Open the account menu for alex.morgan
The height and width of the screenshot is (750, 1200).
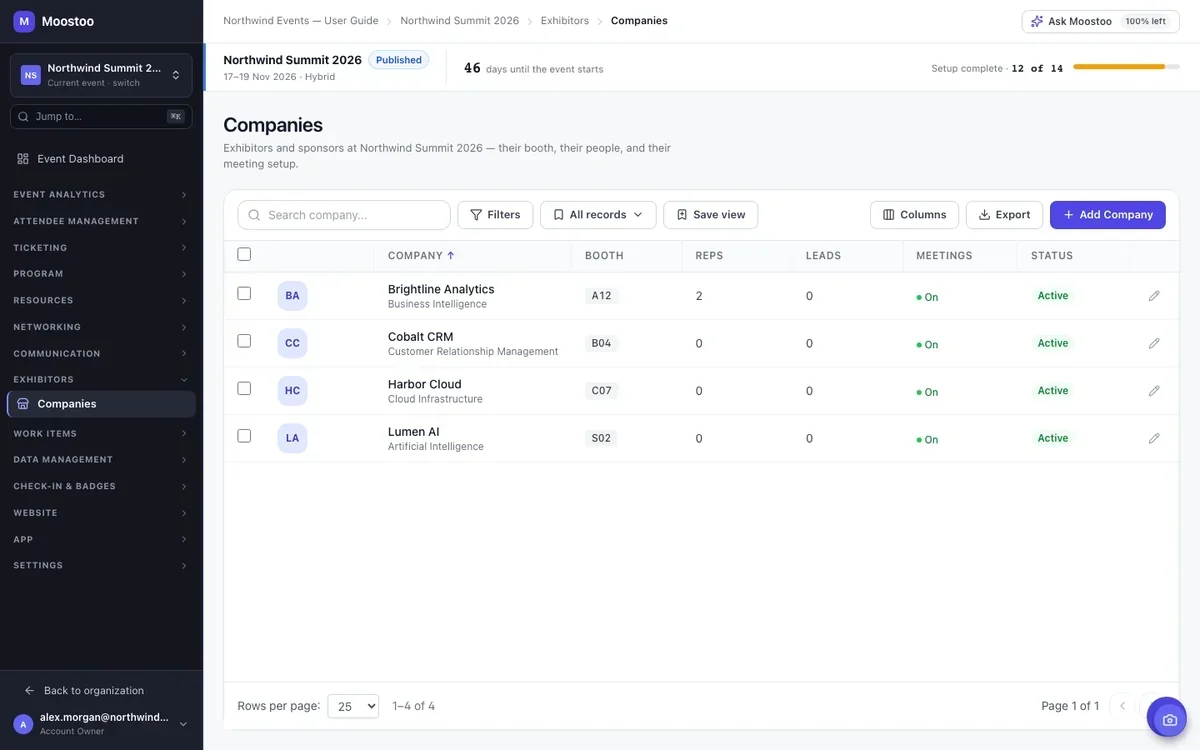point(101,724)
